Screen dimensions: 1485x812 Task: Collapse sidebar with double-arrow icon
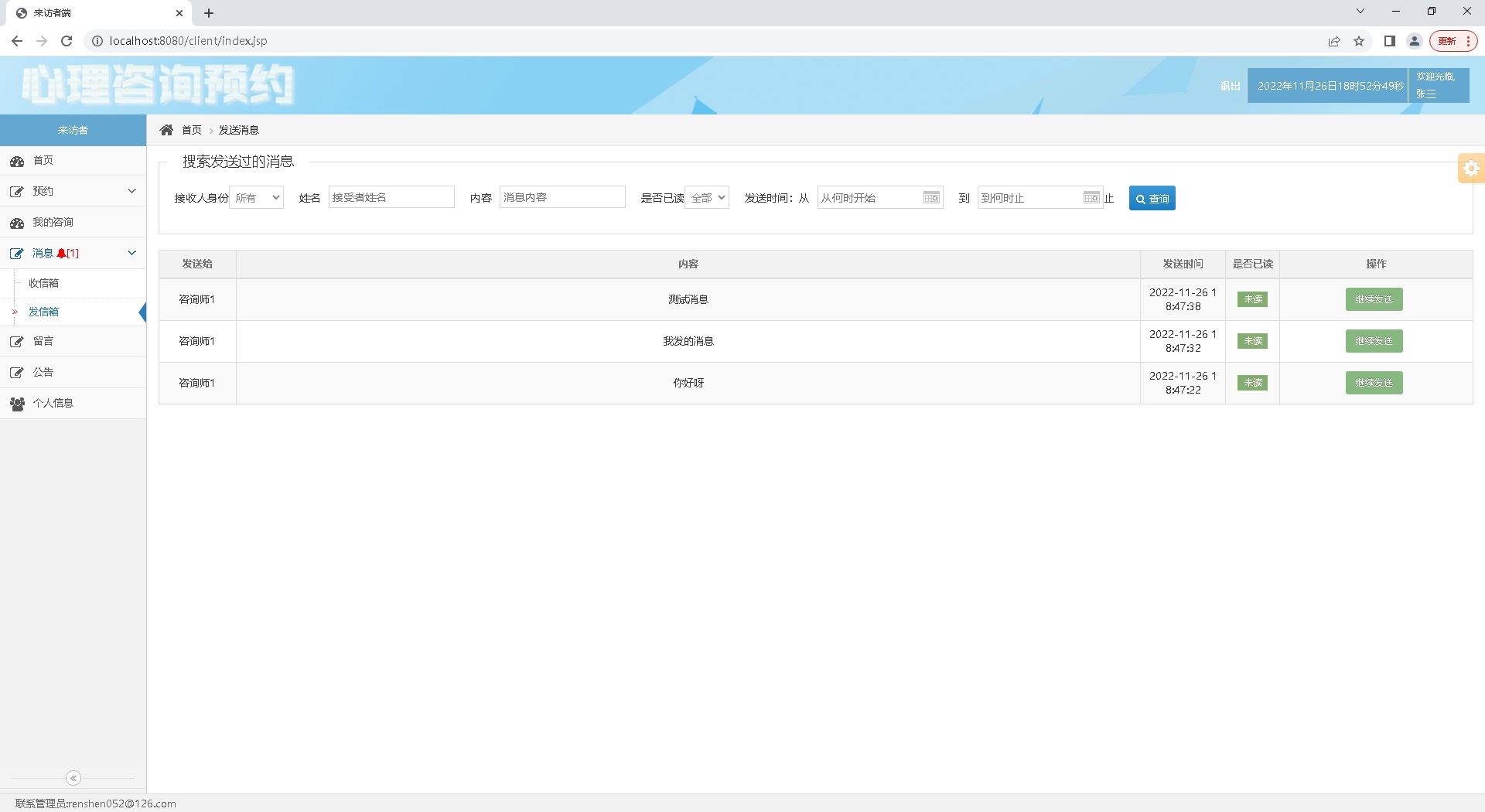pos(73,778)
